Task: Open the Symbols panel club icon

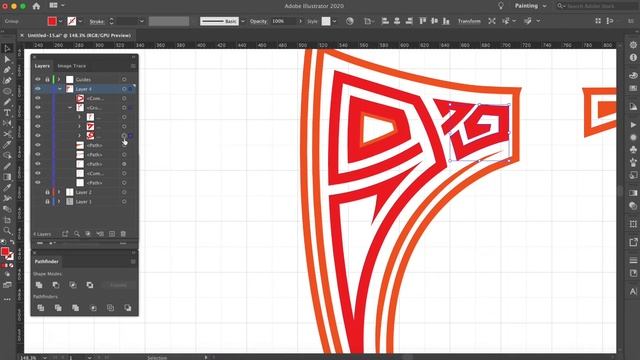Action: click(633, 150)
